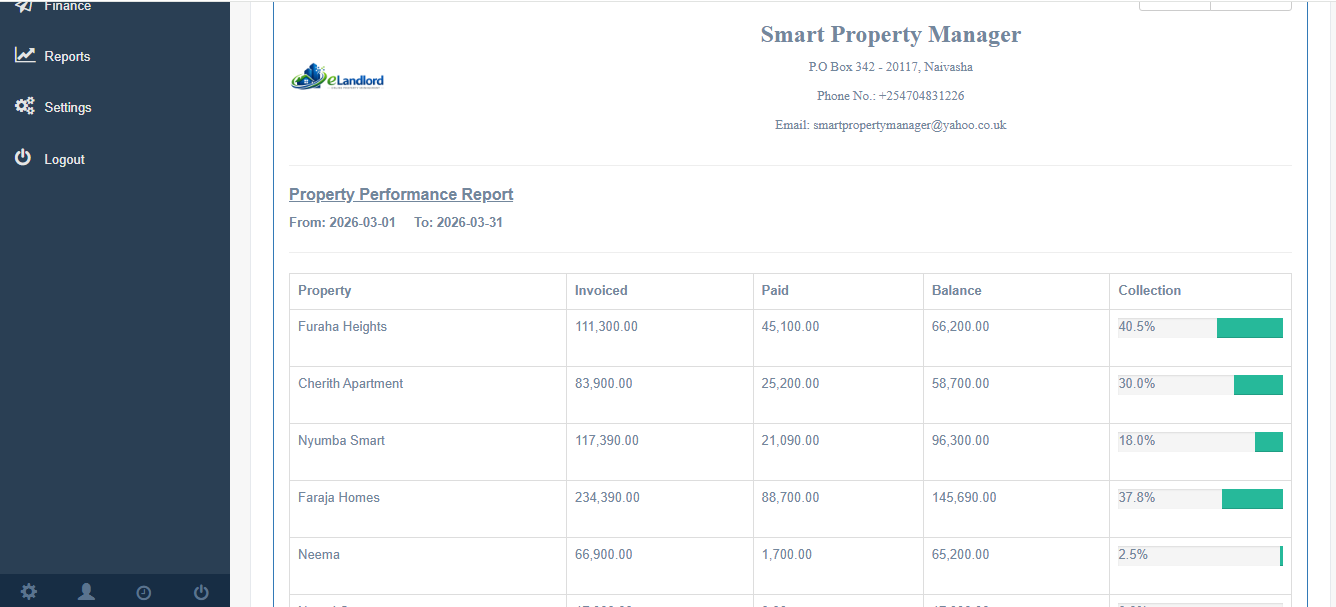Click the Reports line chart icon
1336x607 pixels.
click(x=25, y=55)
